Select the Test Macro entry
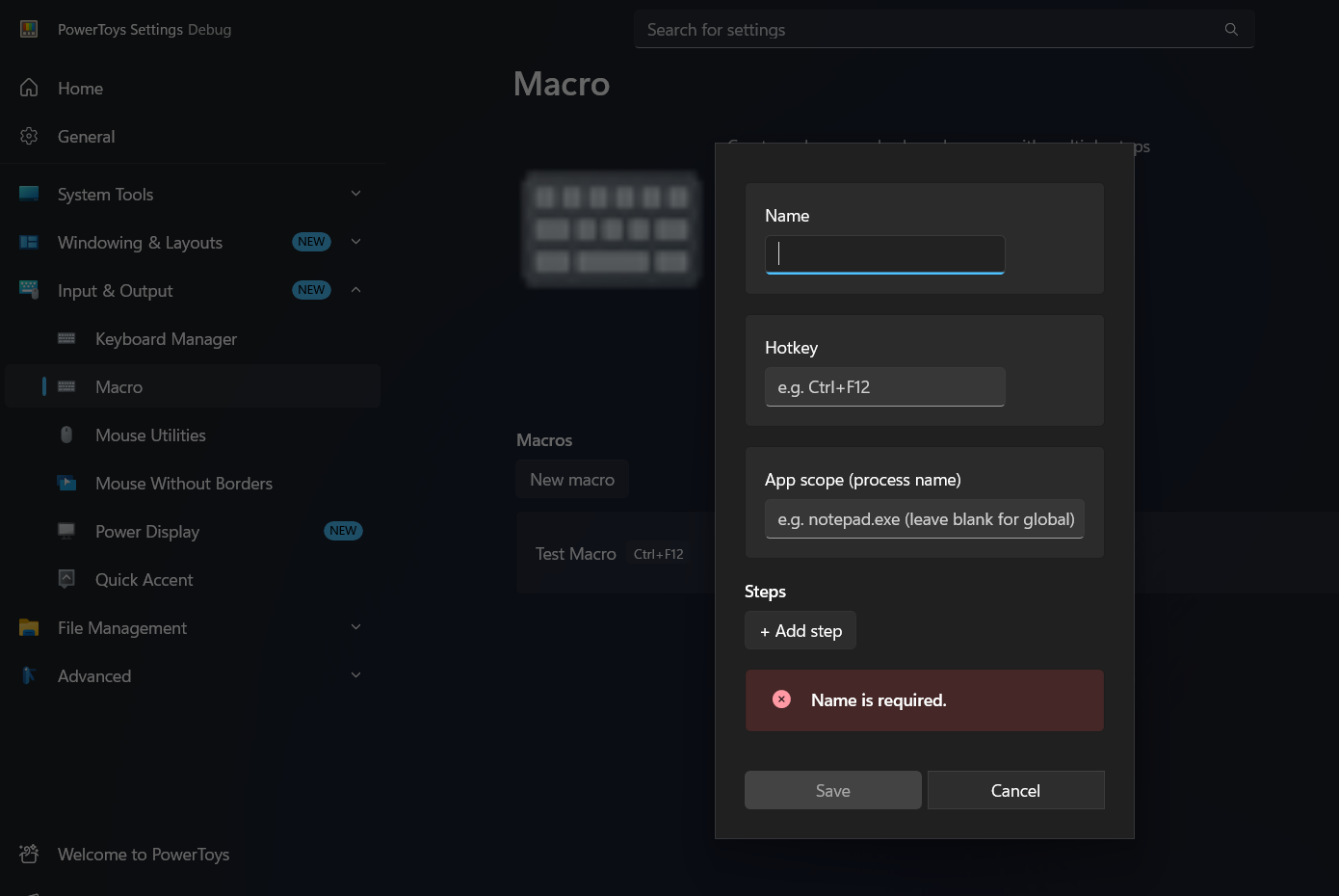 click(576, 554)
